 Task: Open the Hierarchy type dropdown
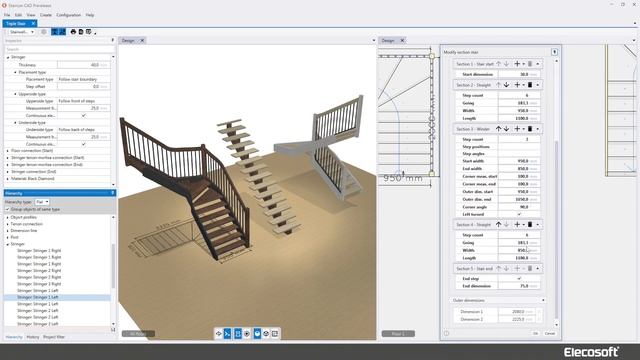click(42, 202)
